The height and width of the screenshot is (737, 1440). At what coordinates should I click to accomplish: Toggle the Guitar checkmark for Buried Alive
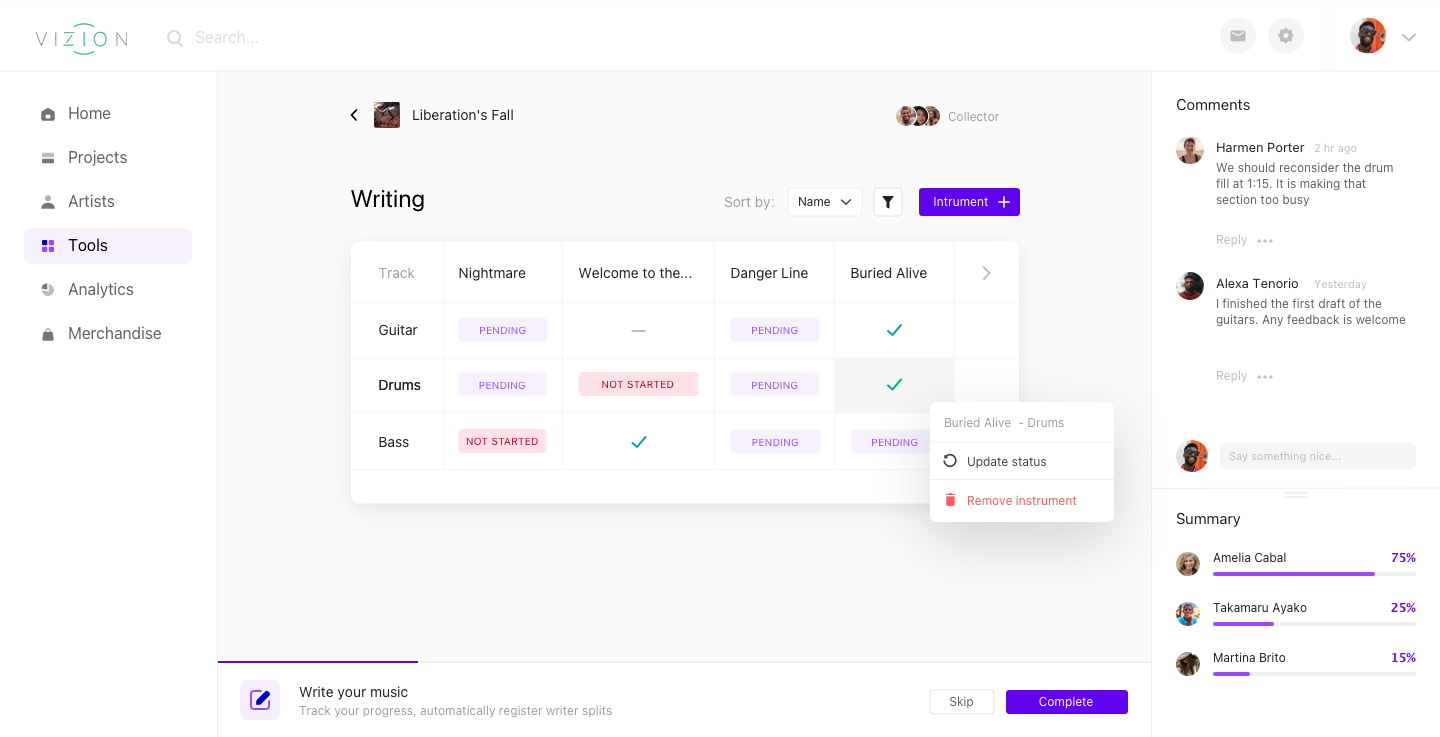pos(894,330)
